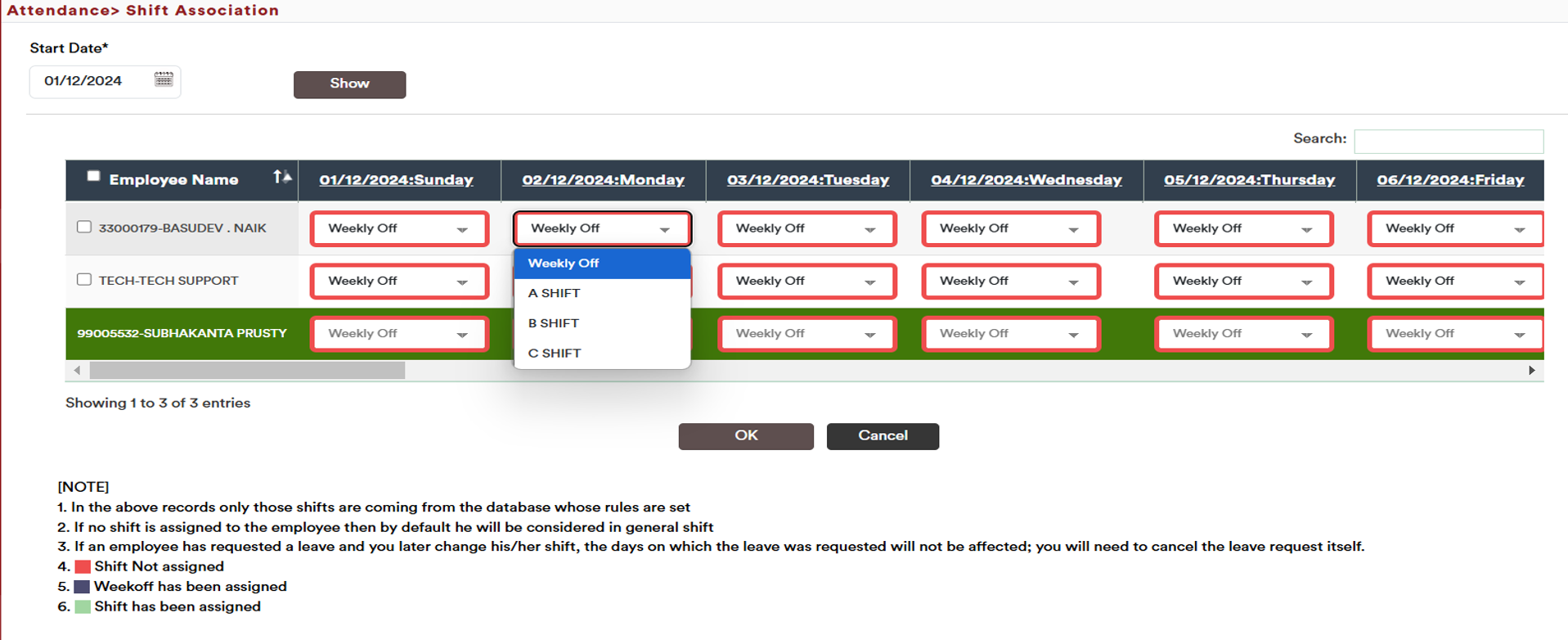Click red 'Shift Not assigned' legend swatch
The image size is (1568, 640).
pyautogui.click(x=83, y=566)
